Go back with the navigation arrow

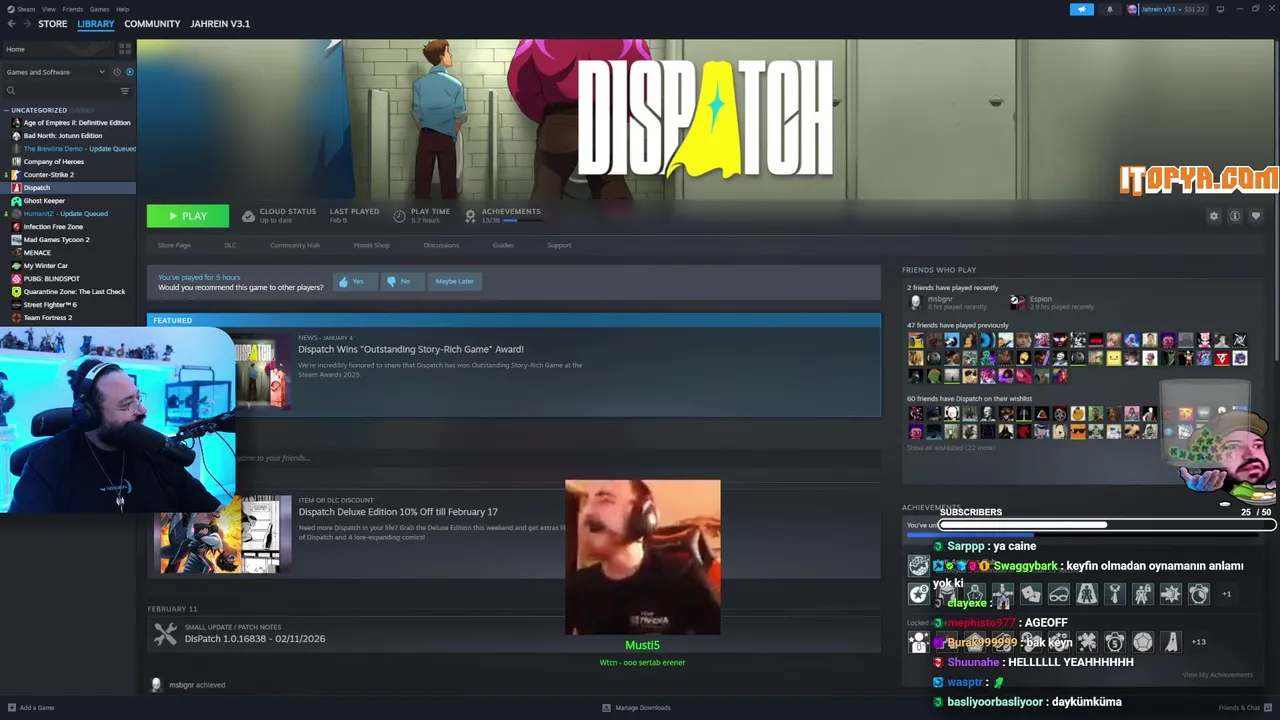coord(11,23)
